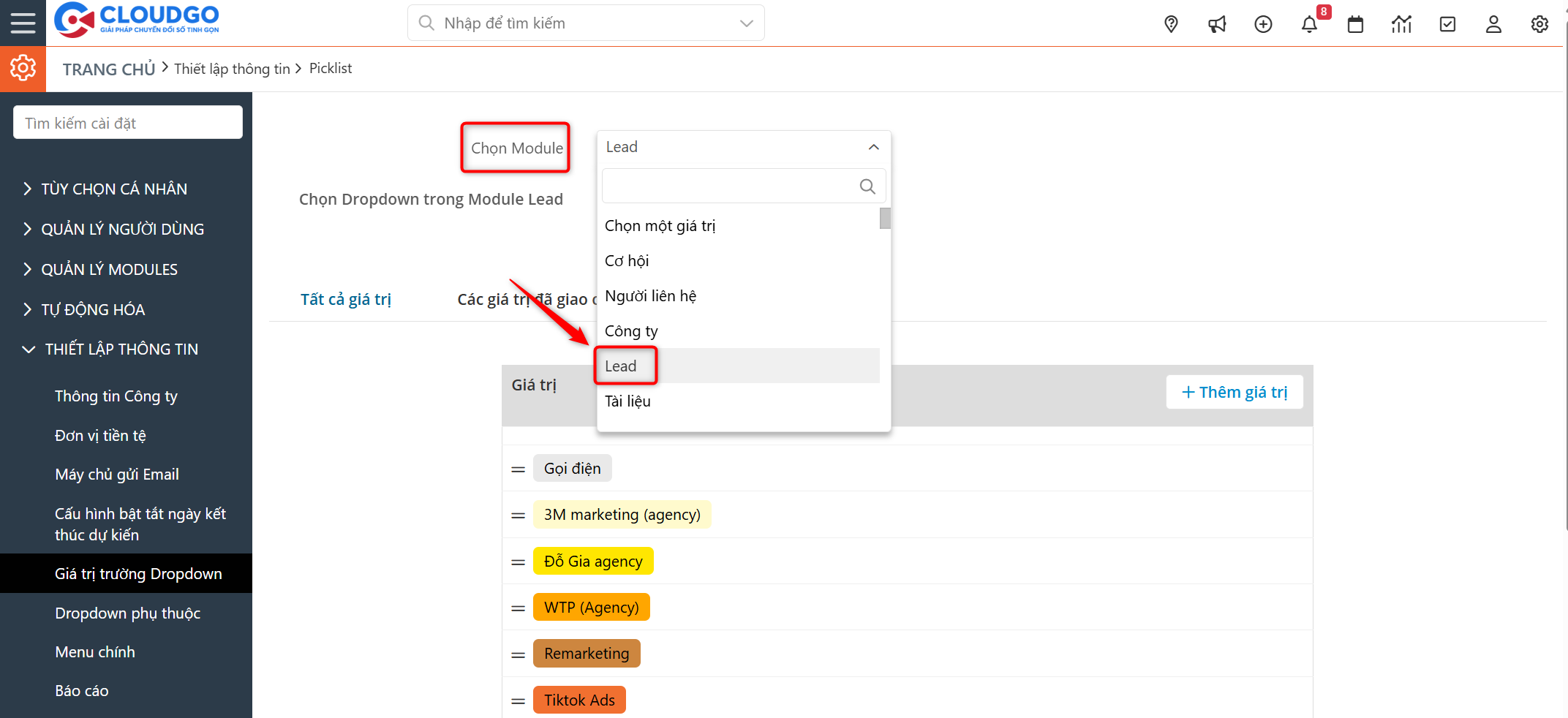The image size is (1568, 718).
Task: Collapse the THIẾT LẬP THÔNG TIN section
Action: 121,349
